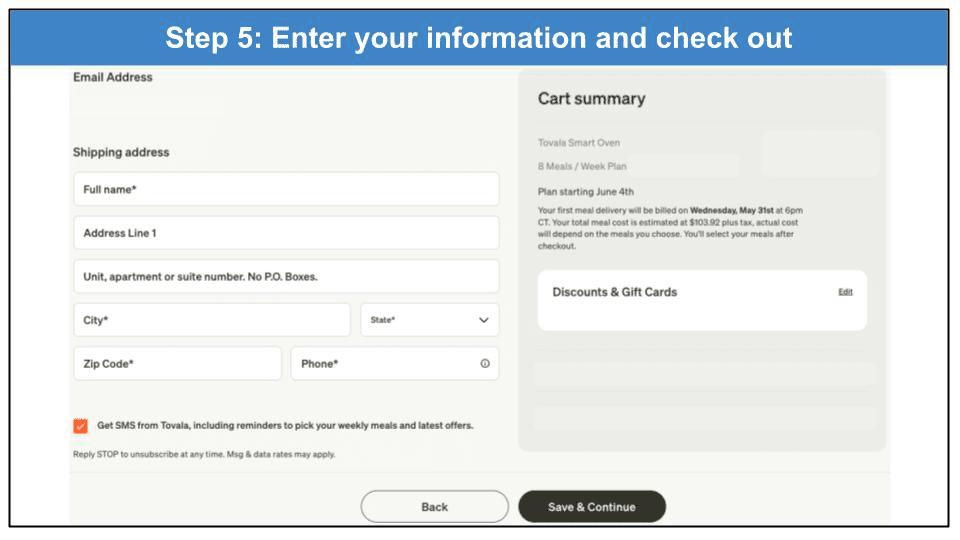Focus the Address Line 1 field
This screenshot has width=960, height=540.
point(285,233)
